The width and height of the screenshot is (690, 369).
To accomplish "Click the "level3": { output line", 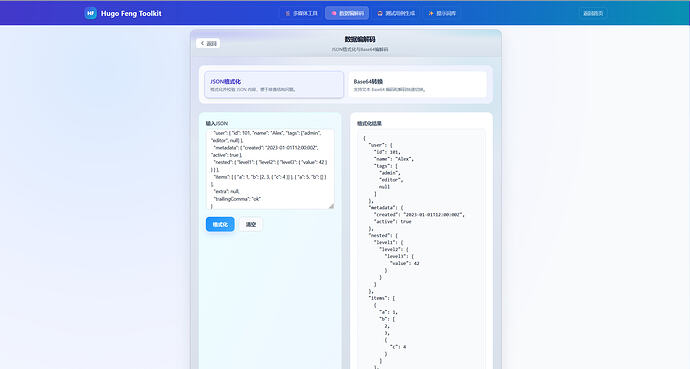I will 399,256.
